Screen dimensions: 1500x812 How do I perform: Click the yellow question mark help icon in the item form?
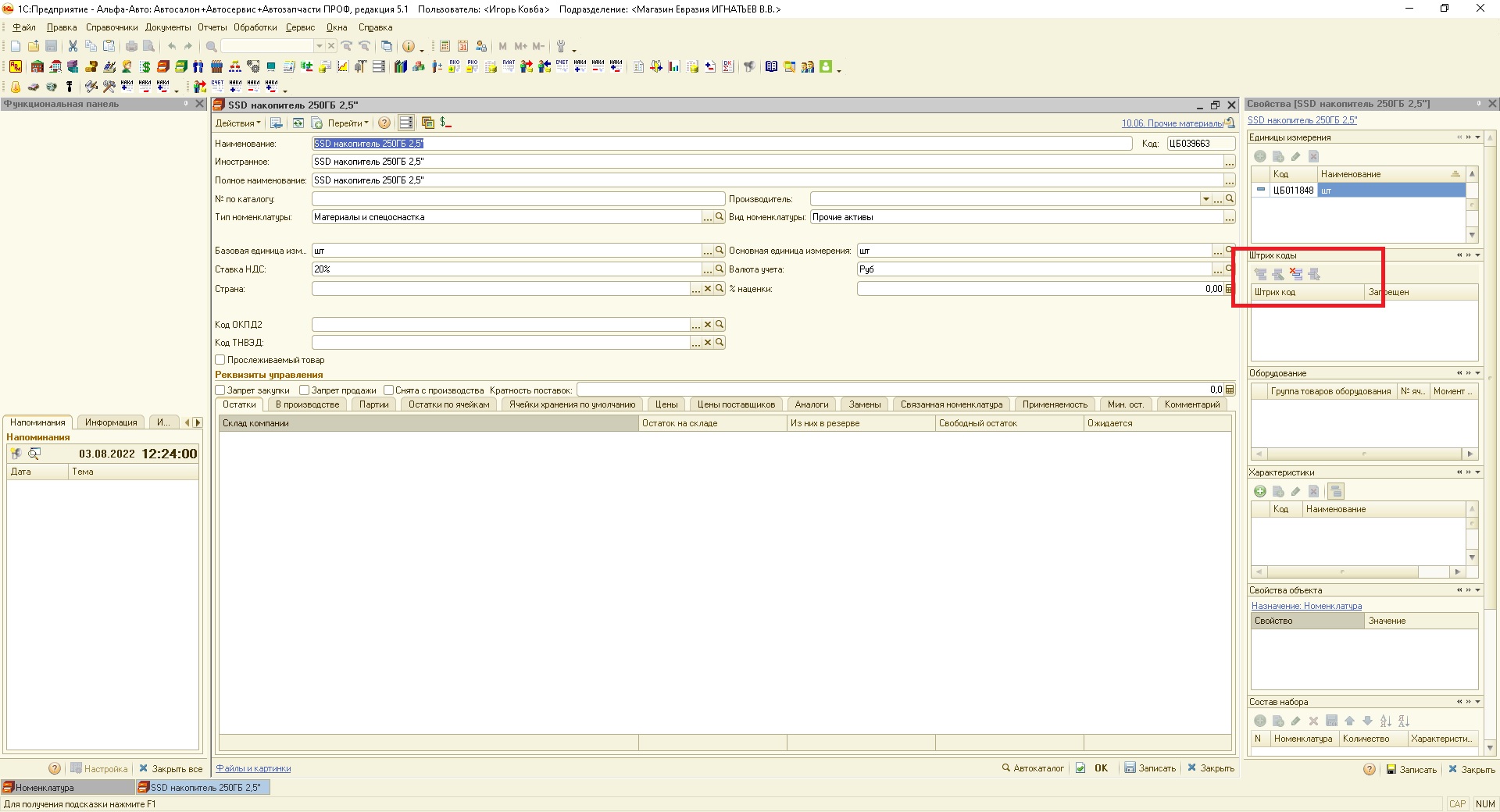click(x=384, y=123)
